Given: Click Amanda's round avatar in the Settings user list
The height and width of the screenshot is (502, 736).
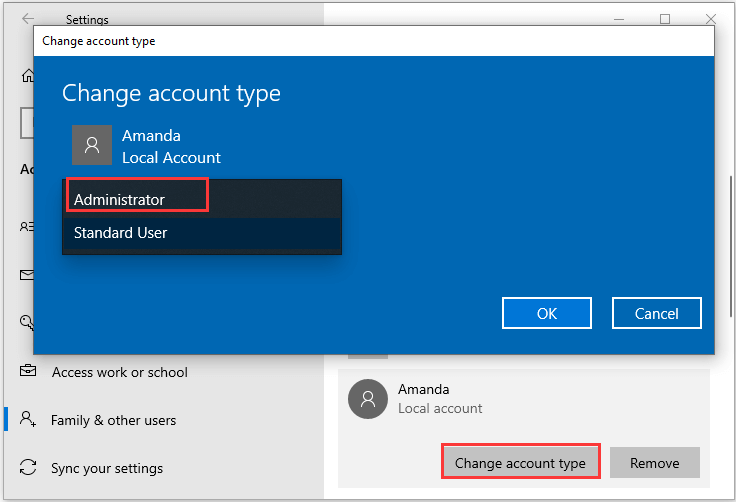Looking at the screenshot, I should 368,399.
